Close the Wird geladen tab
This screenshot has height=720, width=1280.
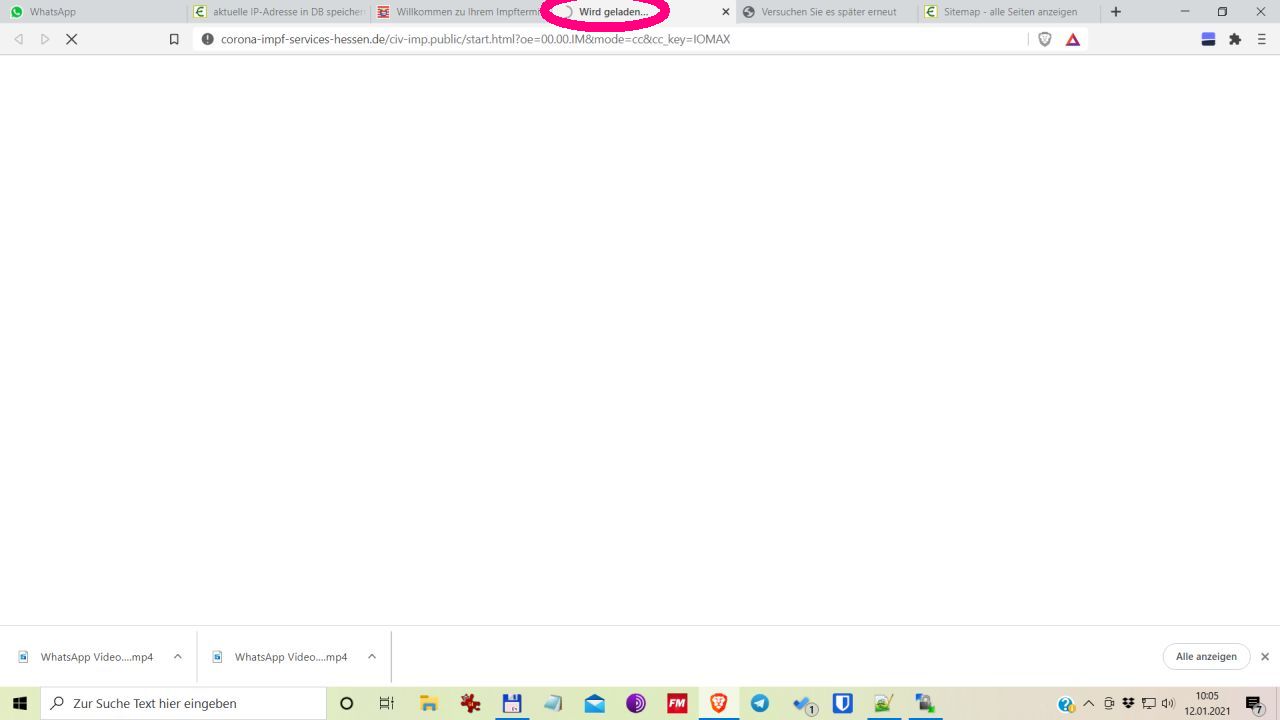[726, 12]
